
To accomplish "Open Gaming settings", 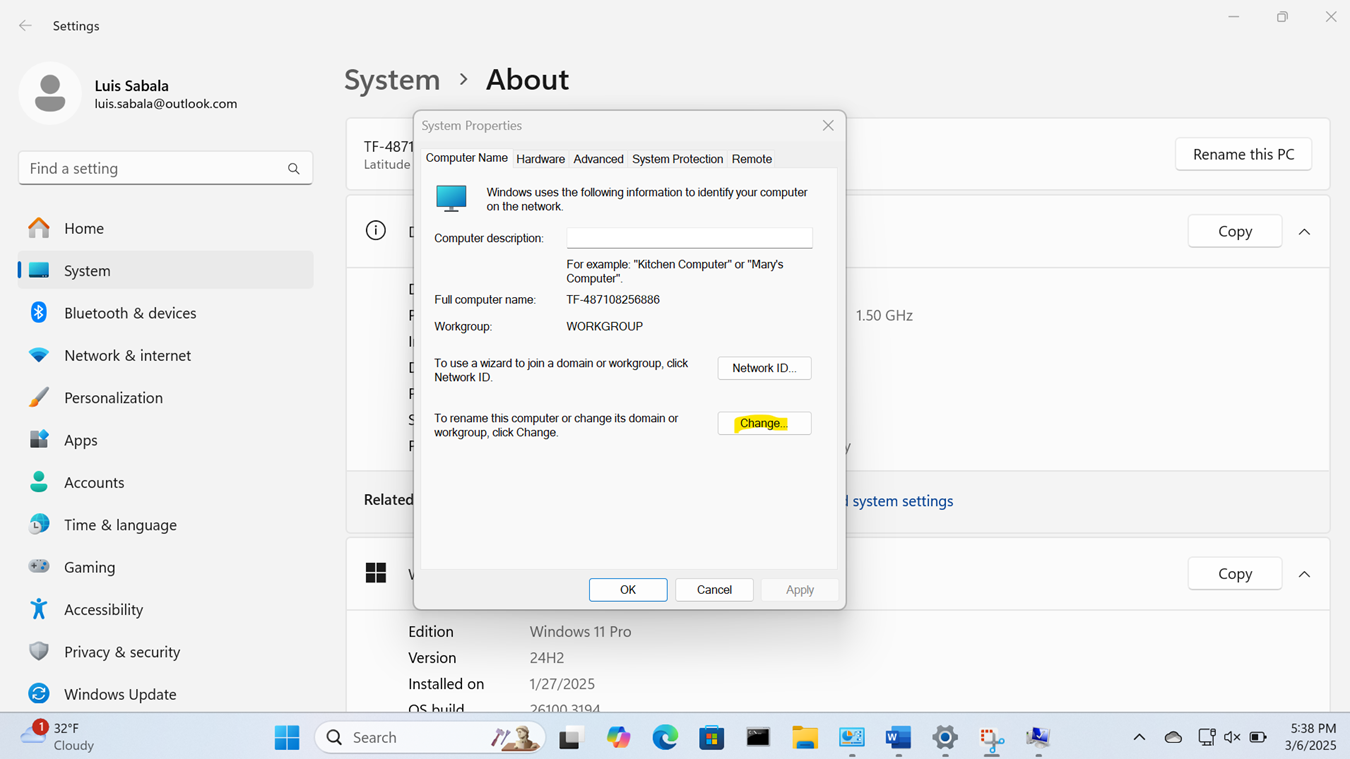I will 166,567.
